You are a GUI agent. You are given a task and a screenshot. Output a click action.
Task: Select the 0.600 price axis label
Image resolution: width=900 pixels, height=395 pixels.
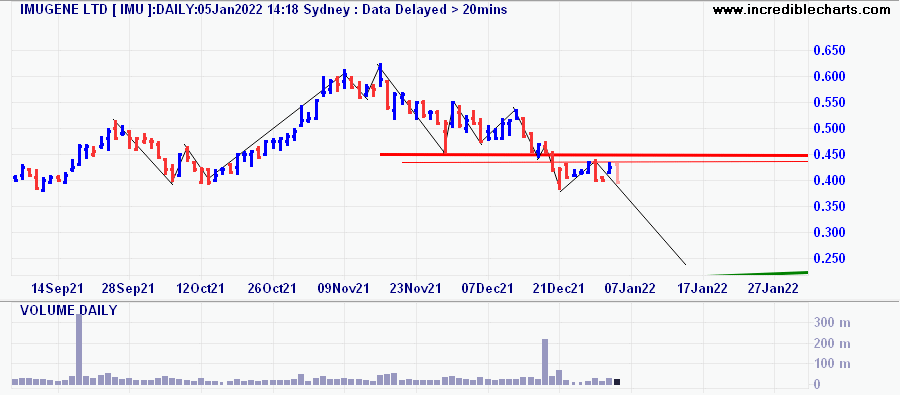coord(829,77)
